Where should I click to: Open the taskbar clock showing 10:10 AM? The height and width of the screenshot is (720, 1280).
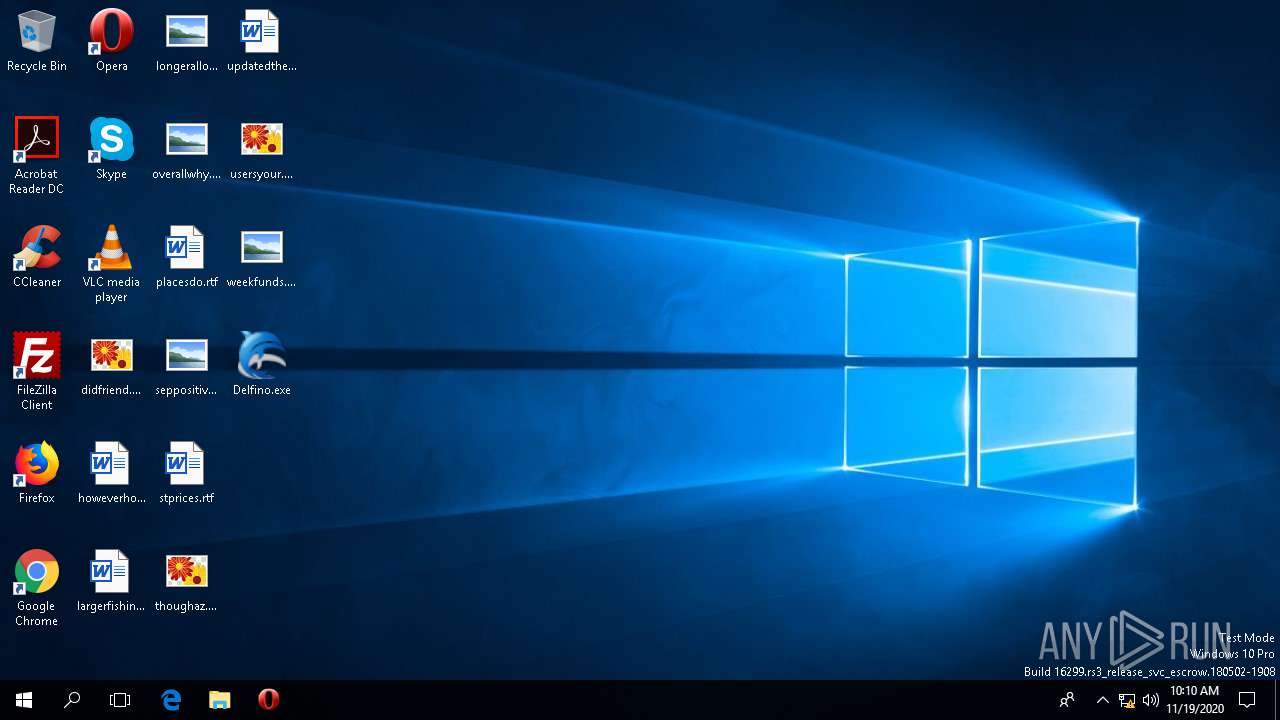click(1194, 700)
